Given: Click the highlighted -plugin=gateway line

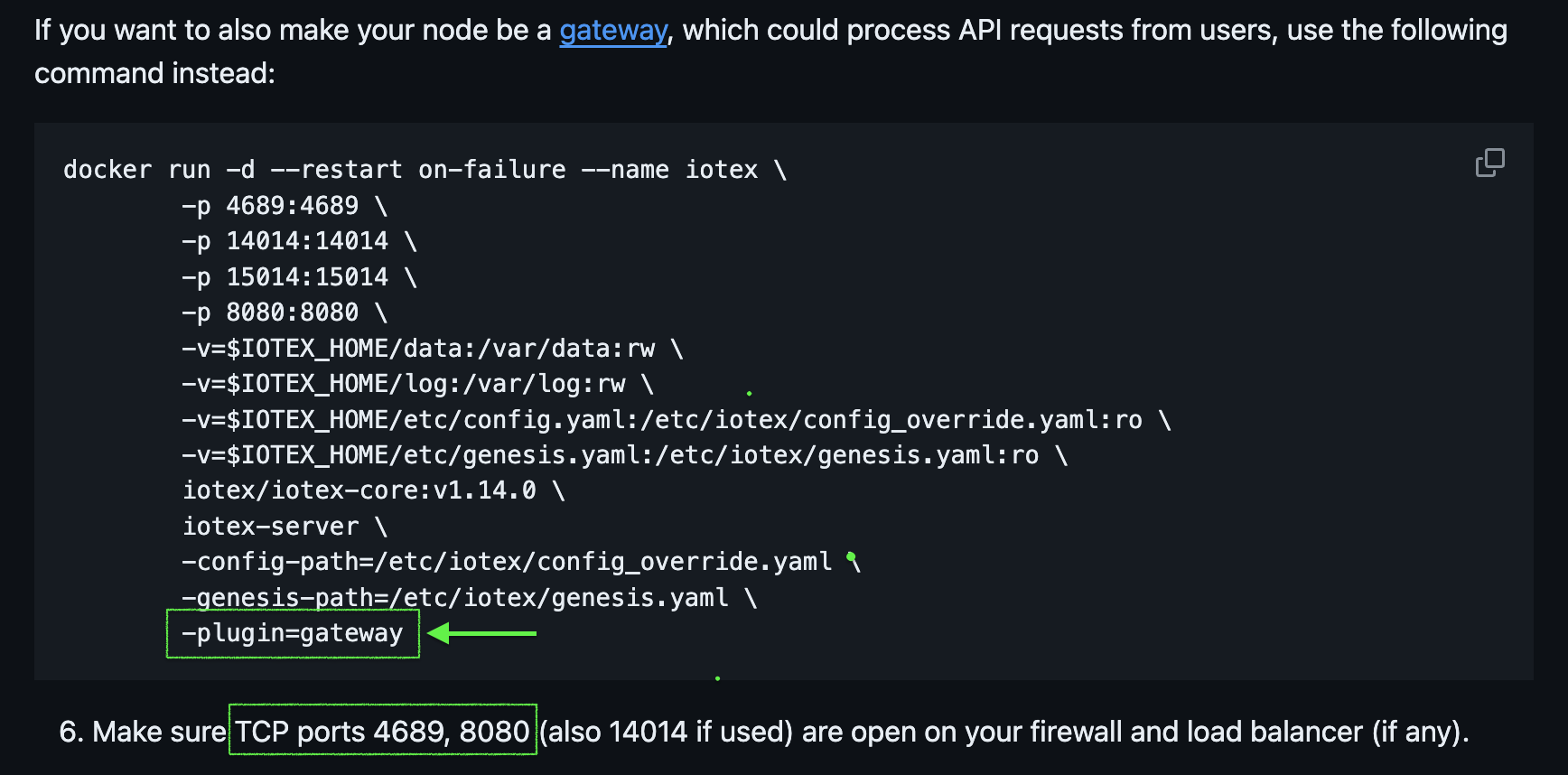Looking at the screenshot, I should point(293,633).
